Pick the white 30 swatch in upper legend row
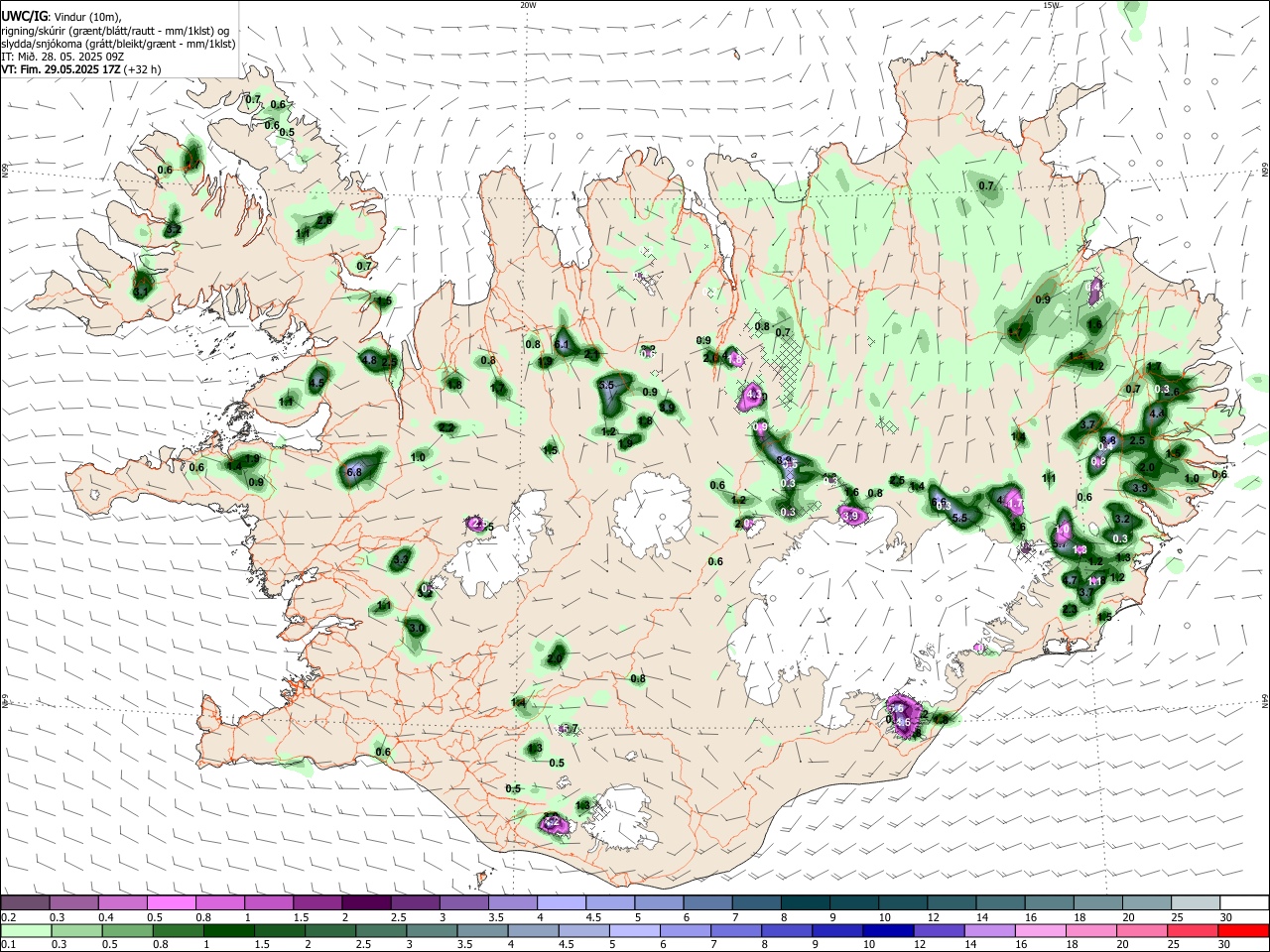The height and width of the screenshot is (952, 1270). tap(1244, 902)
